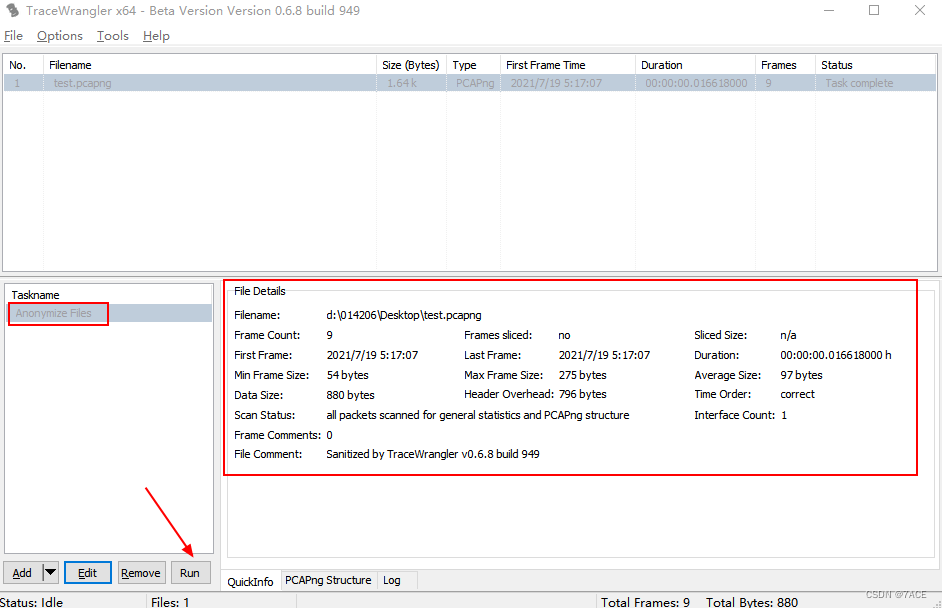Image resolution: width=942 pixels, height=608 pixels.
Task: Sort by First Frame Time column header
Action: (567, 65)
